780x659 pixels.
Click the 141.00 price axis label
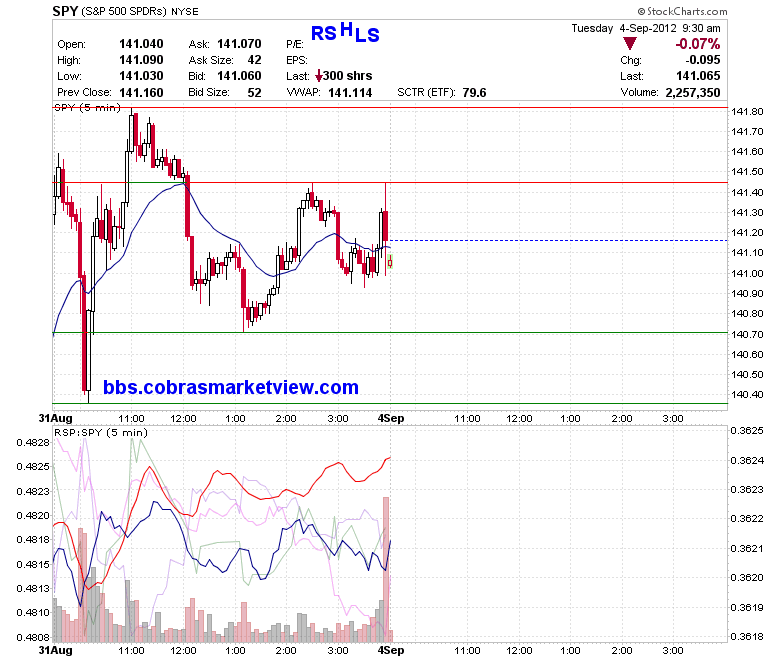click(x=747, y=273)
